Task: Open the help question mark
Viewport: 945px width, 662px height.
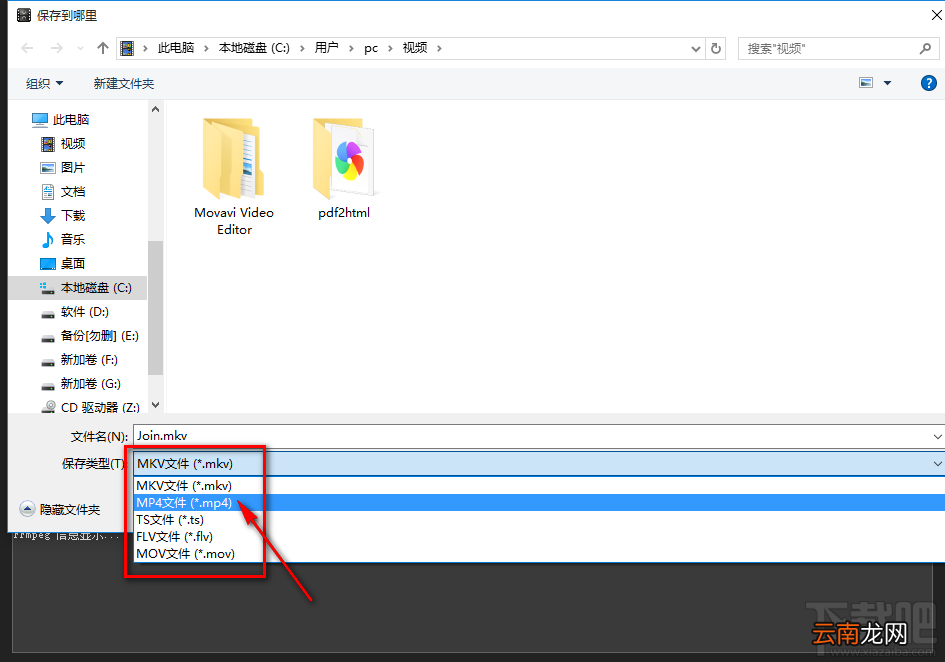Action: click(x=929, y=83)
